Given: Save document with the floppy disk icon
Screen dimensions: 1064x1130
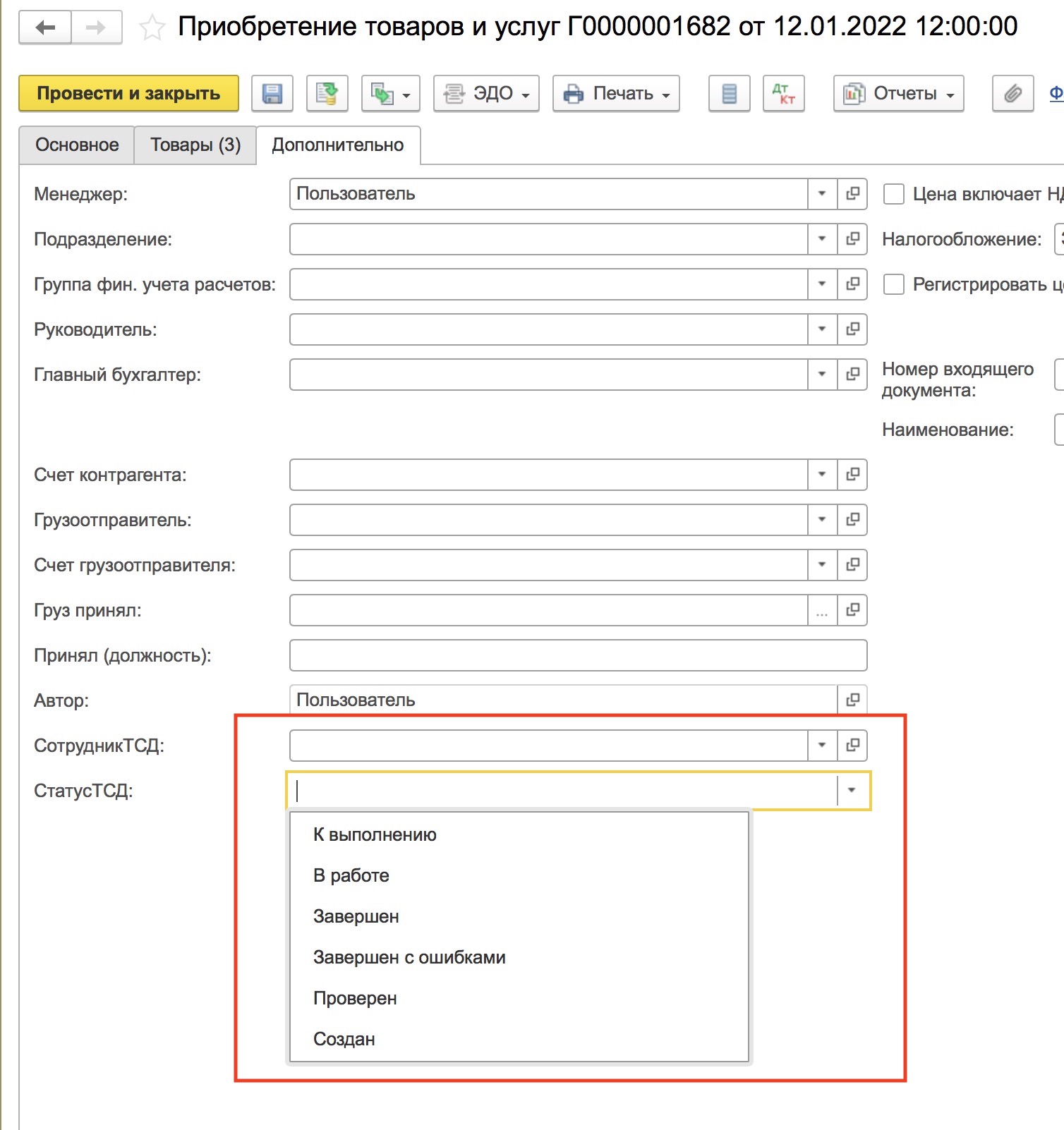Looking at the screenshot, I should click(x=272, y=94).
